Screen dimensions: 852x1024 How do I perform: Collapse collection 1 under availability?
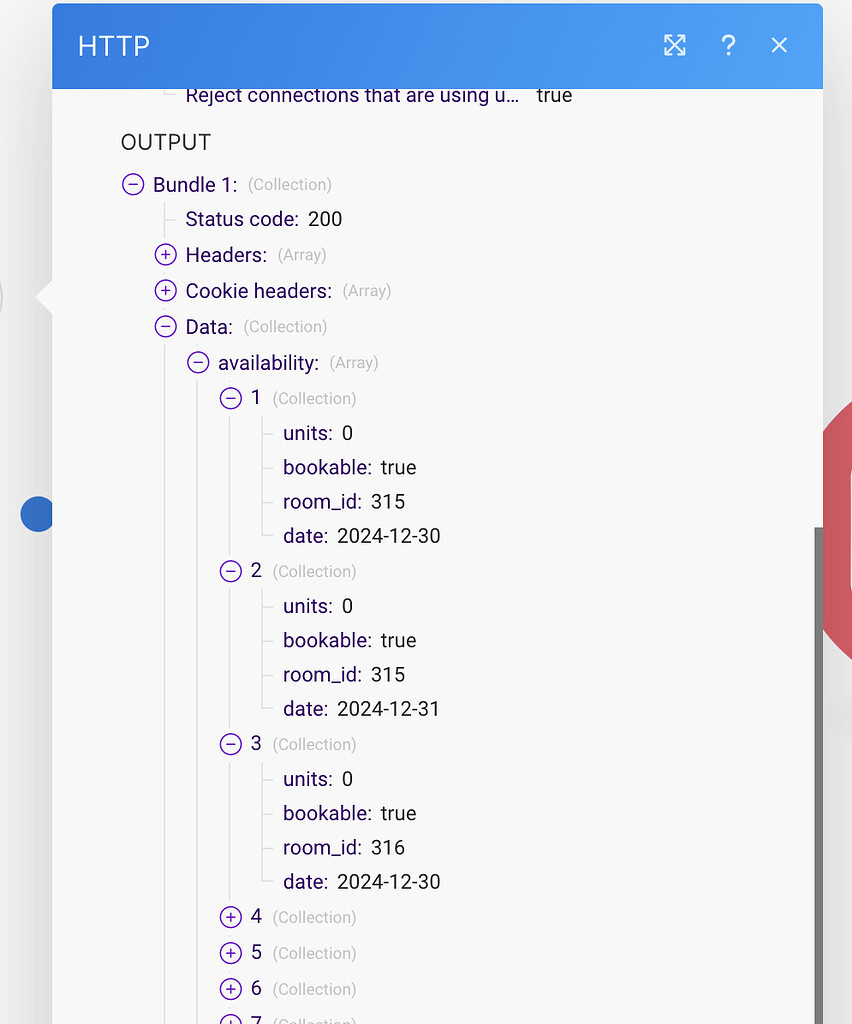click(x=229, y=398)
